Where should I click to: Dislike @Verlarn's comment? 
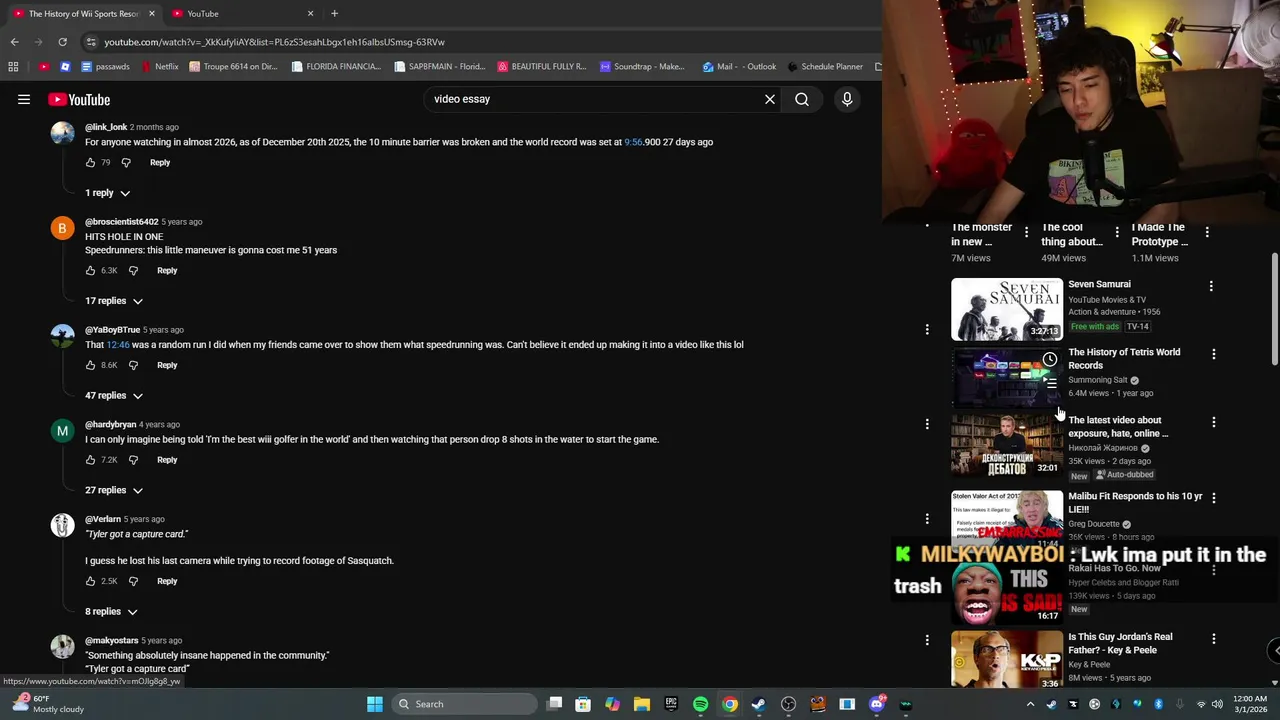133,581
